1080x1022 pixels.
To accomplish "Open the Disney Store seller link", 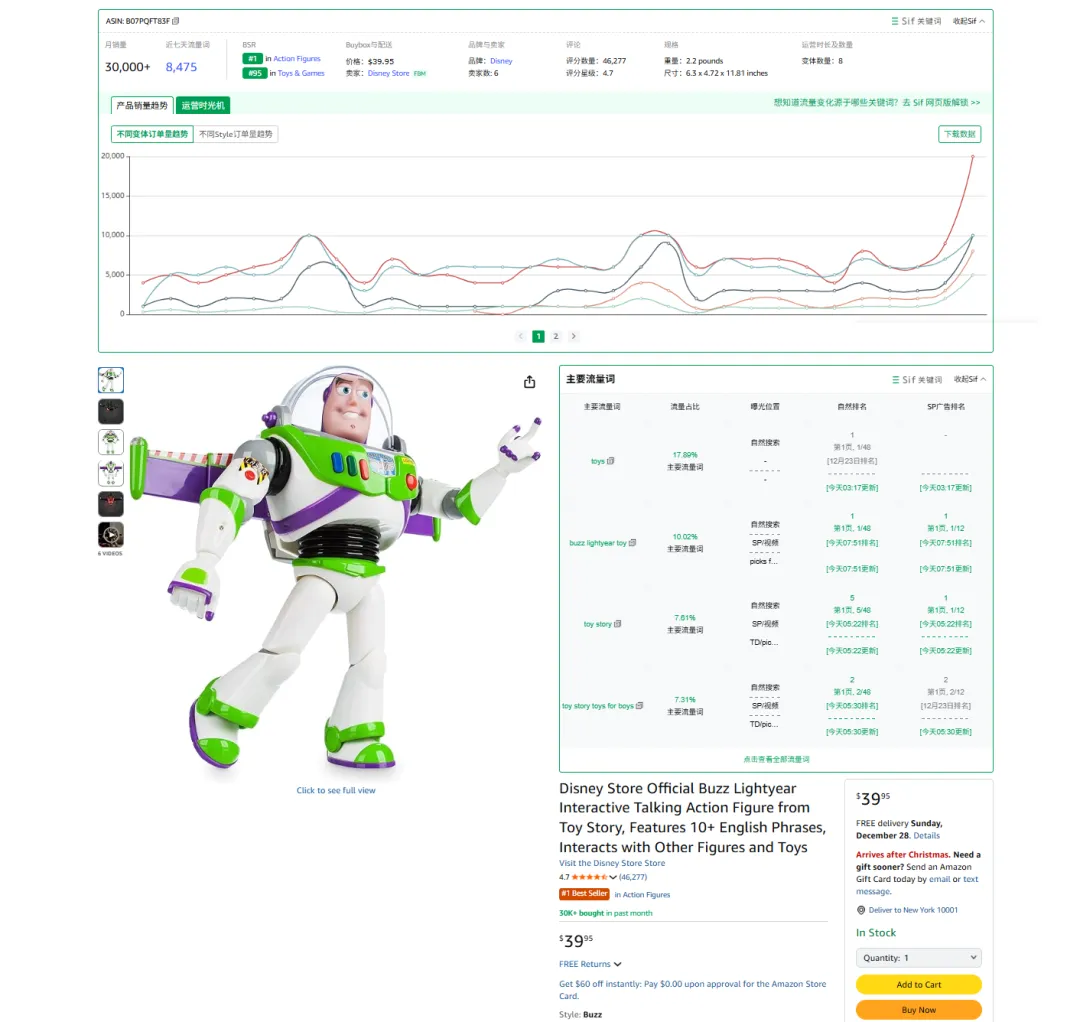I will (388, 73).
